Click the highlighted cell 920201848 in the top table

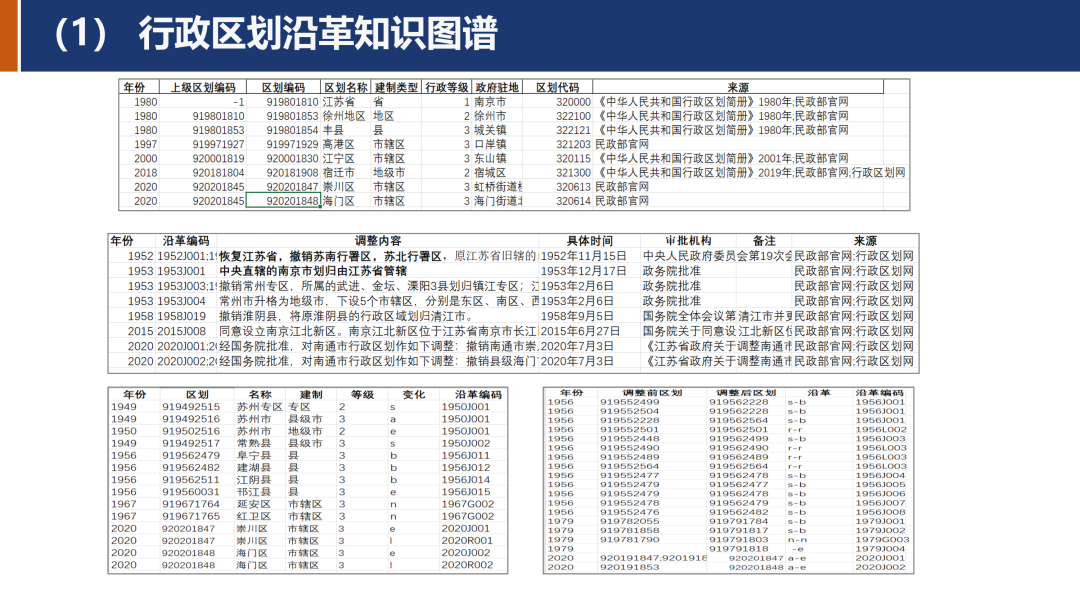tap(284, 201)
